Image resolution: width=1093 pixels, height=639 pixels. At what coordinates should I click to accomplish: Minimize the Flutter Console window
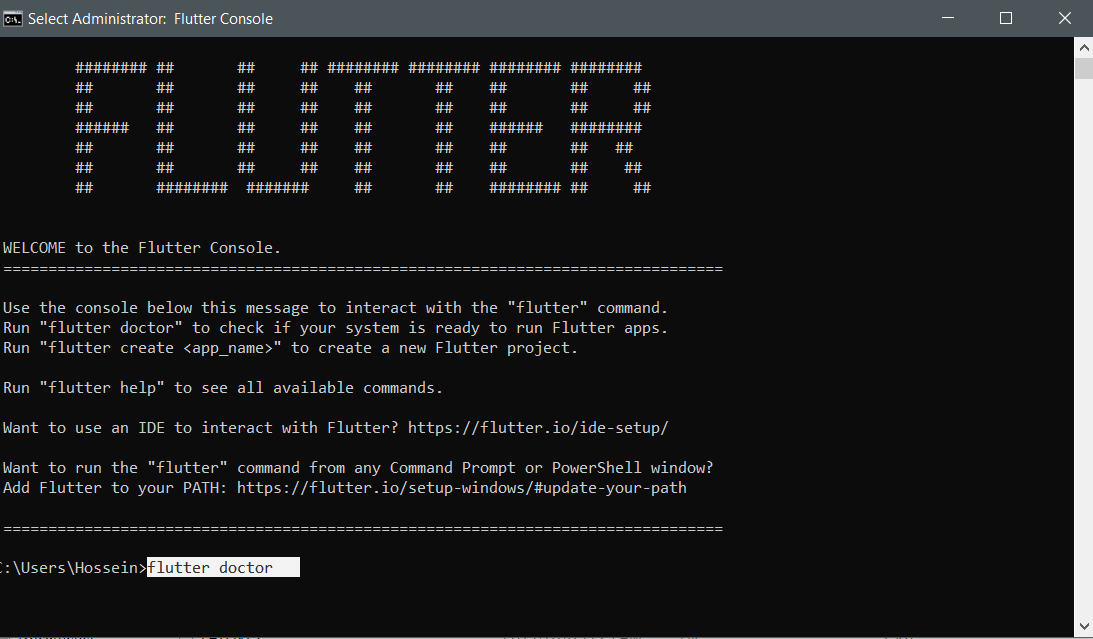(x=947, y=18)
